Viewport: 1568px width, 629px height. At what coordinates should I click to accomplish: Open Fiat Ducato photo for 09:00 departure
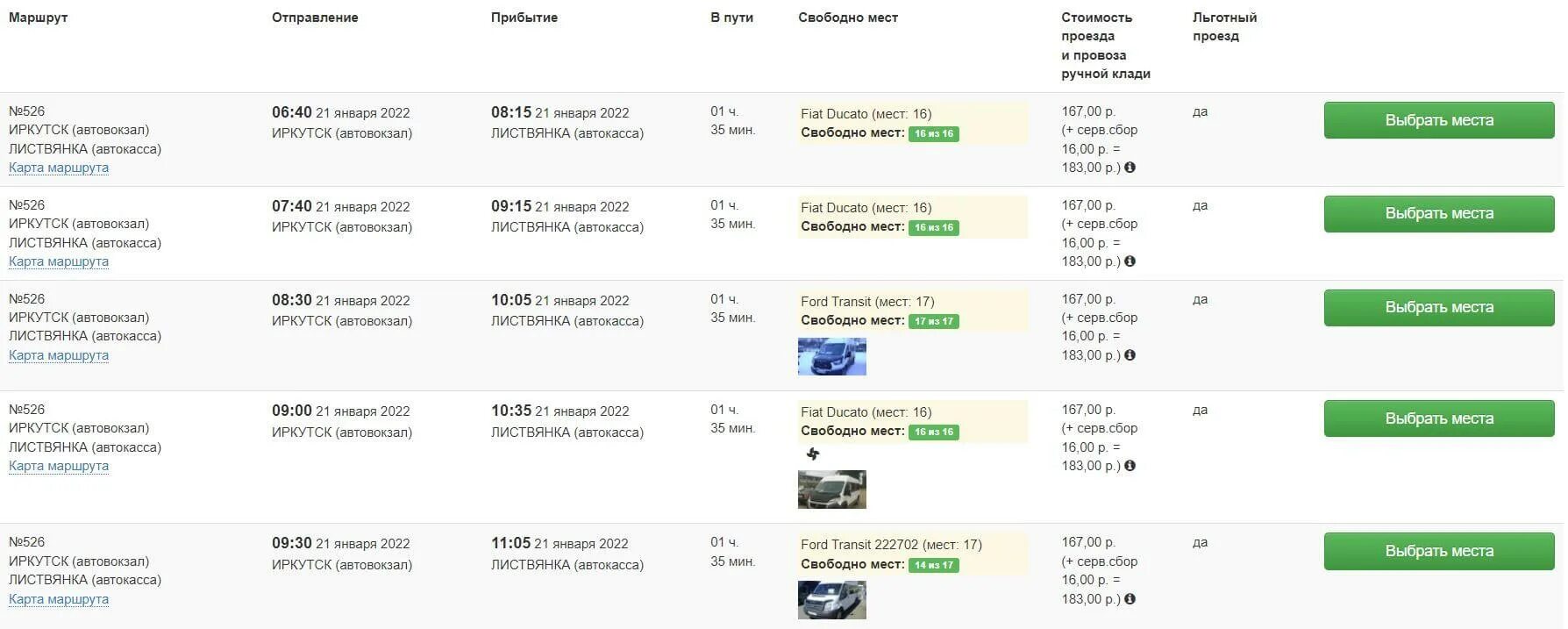(x=832, y=490)
